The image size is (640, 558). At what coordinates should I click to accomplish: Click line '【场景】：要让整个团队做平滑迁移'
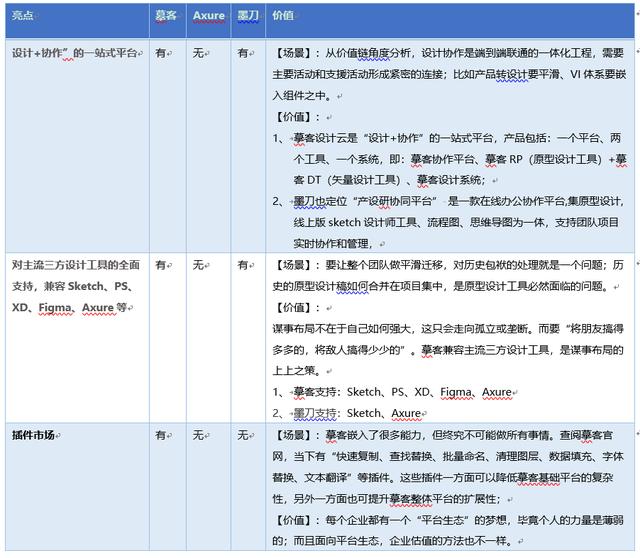pyautogui.click(x=448, y=265)
